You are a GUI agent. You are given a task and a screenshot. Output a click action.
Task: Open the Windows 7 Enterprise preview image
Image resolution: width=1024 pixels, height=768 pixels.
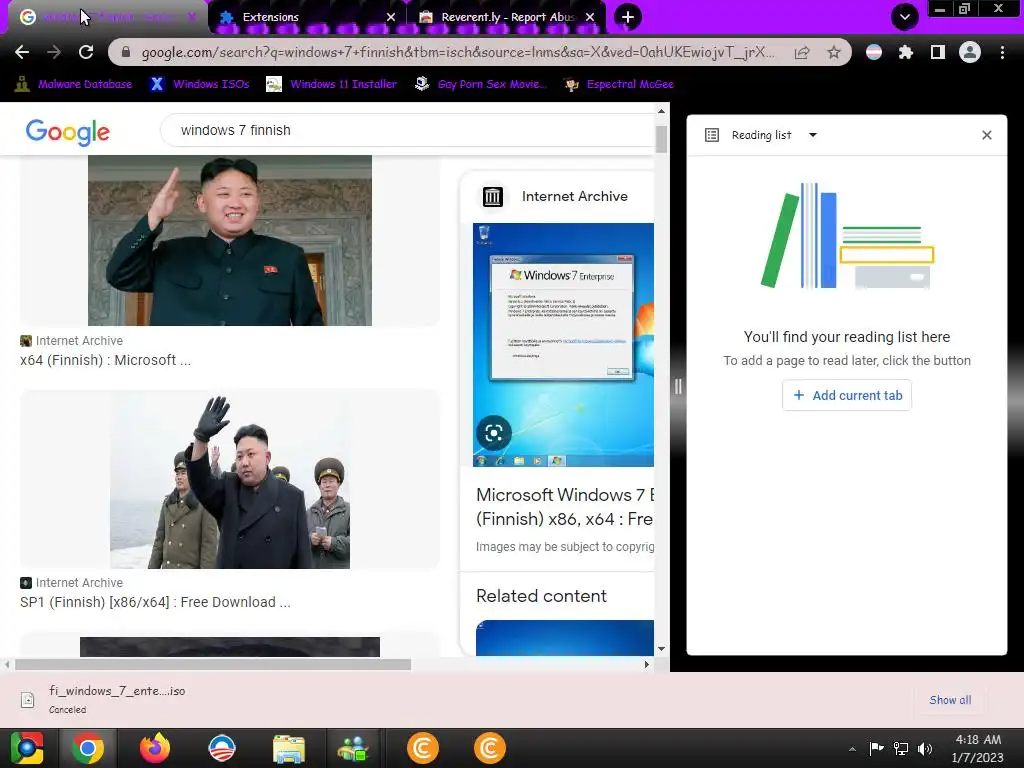pyautogui.click(x=563, y=345)
